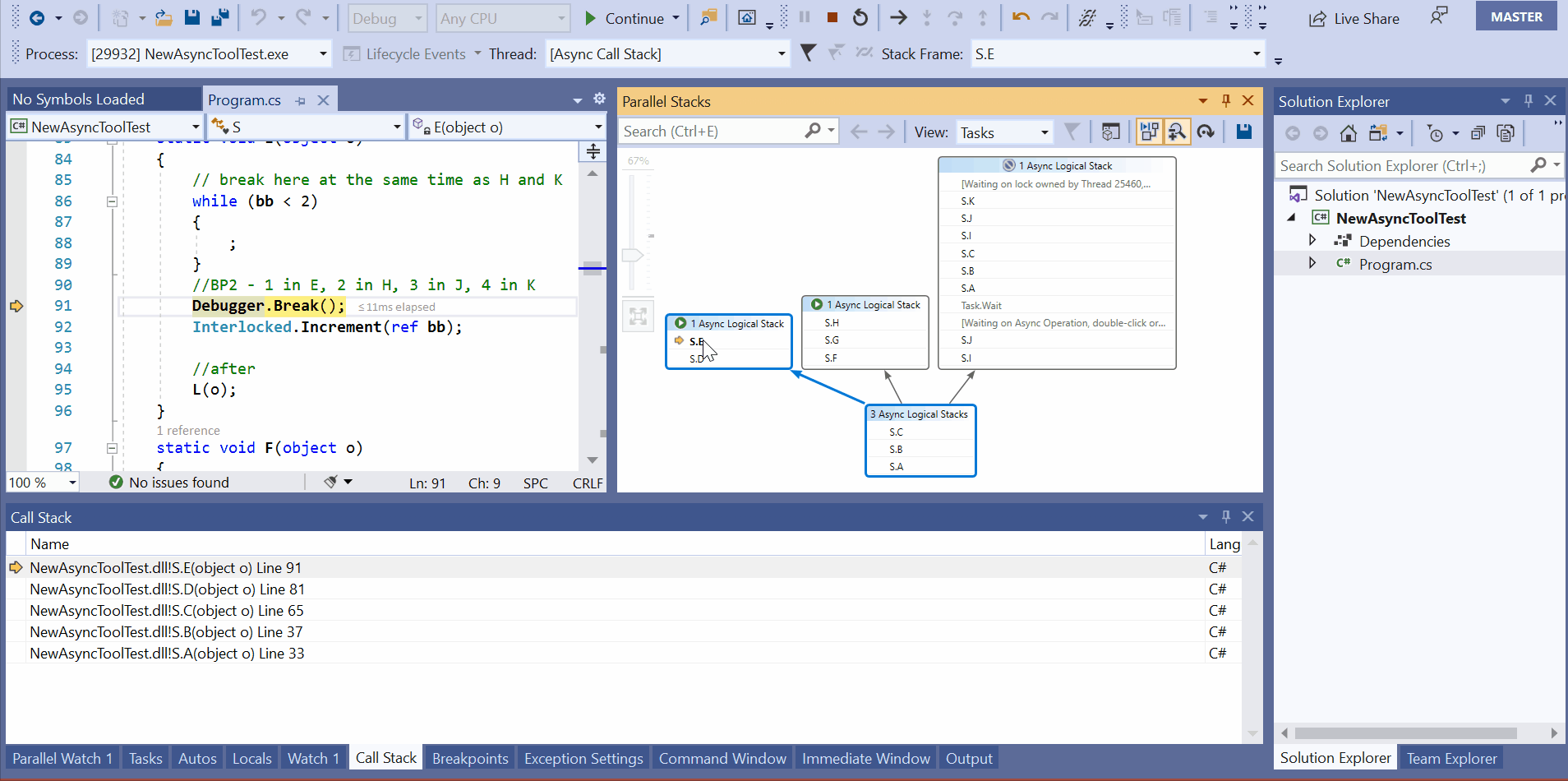Restart the debugging session icon
Viewport: 1568px width, 781px height.
pos(860,16)
